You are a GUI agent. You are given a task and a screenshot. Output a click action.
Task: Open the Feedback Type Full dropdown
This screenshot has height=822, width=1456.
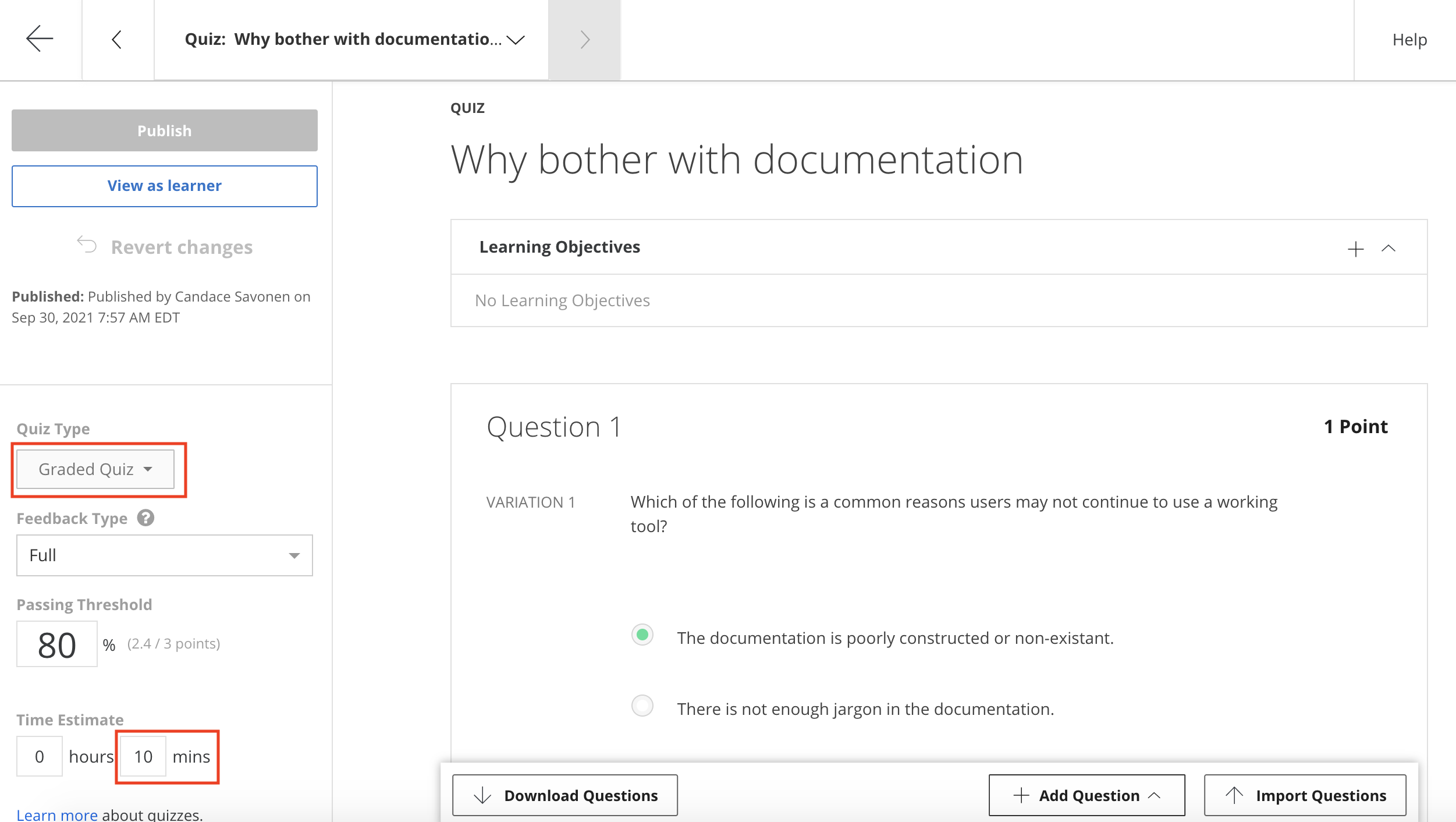165,555
